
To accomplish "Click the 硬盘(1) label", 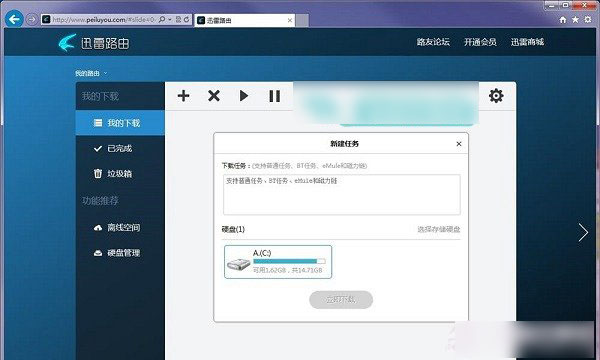I will point(233,229).
